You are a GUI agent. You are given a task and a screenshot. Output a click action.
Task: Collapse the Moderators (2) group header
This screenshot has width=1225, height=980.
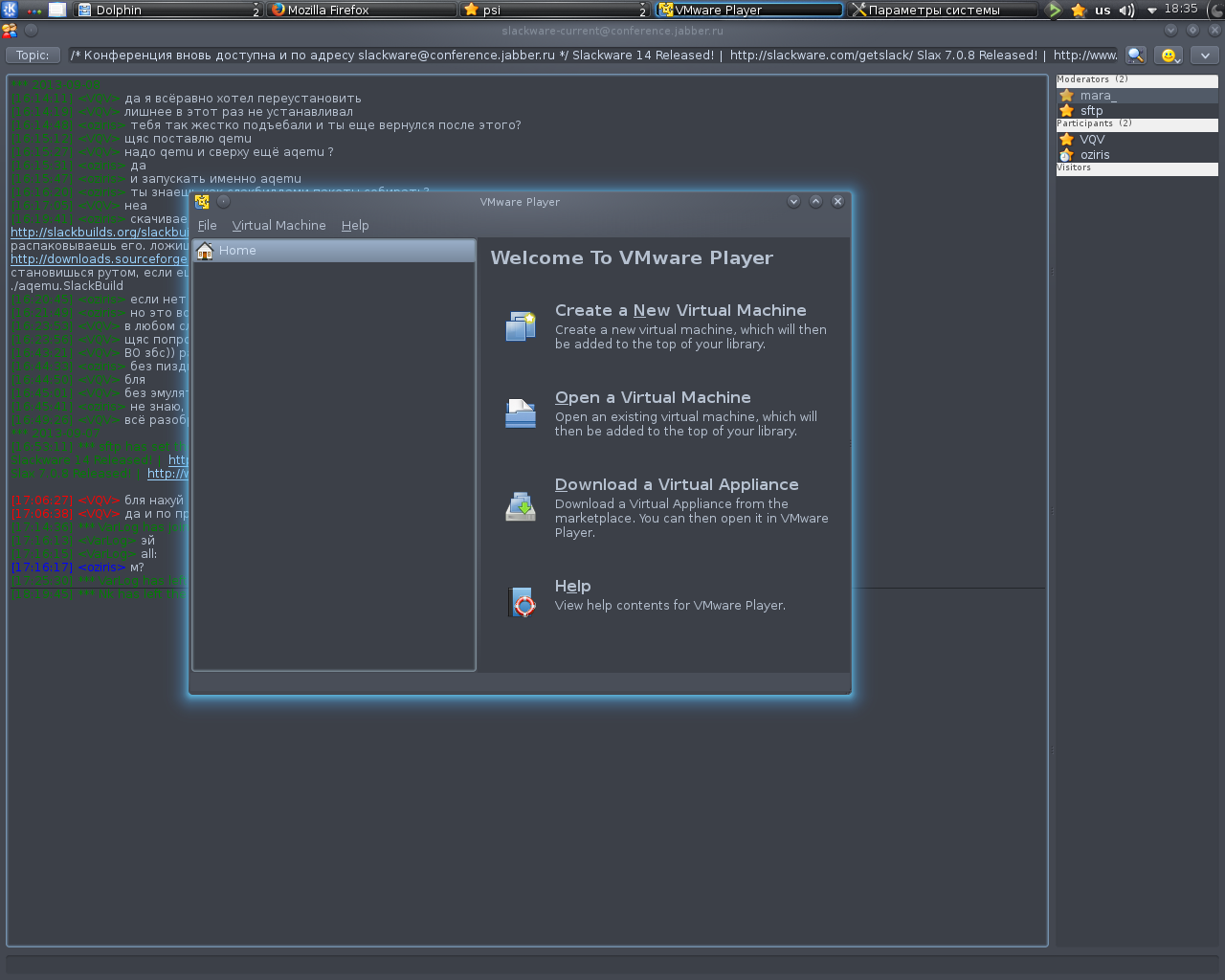[1137, 80]
